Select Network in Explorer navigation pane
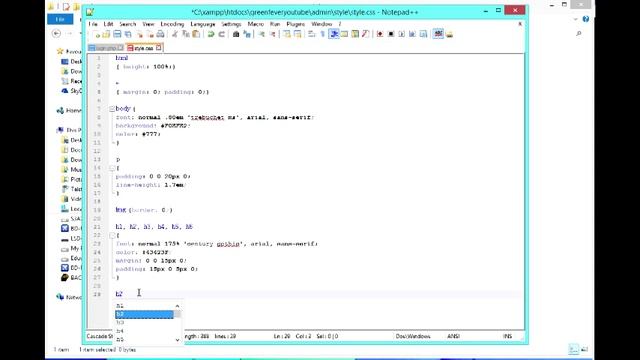 [69, 297]
